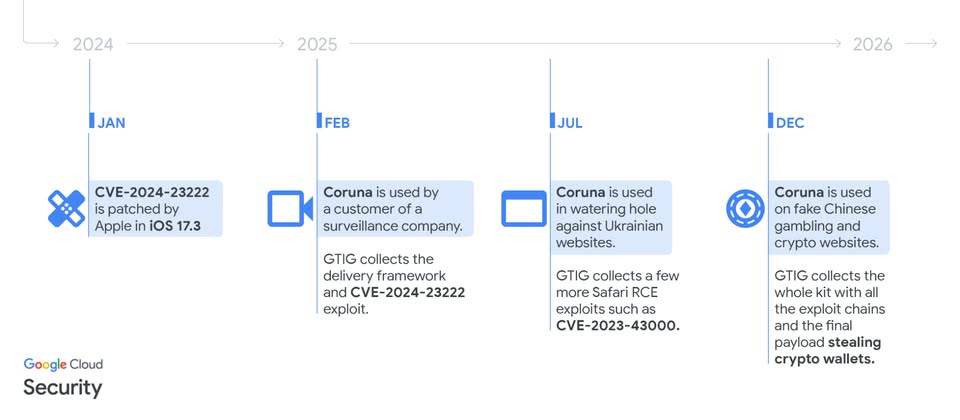The height and width of the screenshot is (420, 960).
Task: Click the iOS 17.3 patch highlight box
Action: coord(155,209)
